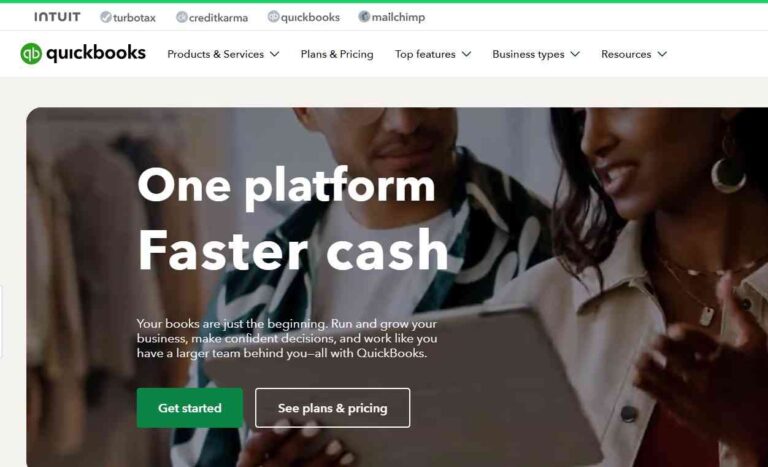The height and width of the screenshot is (467, 768).
Task: Click the green Get started button
Action: pos(190,408)
